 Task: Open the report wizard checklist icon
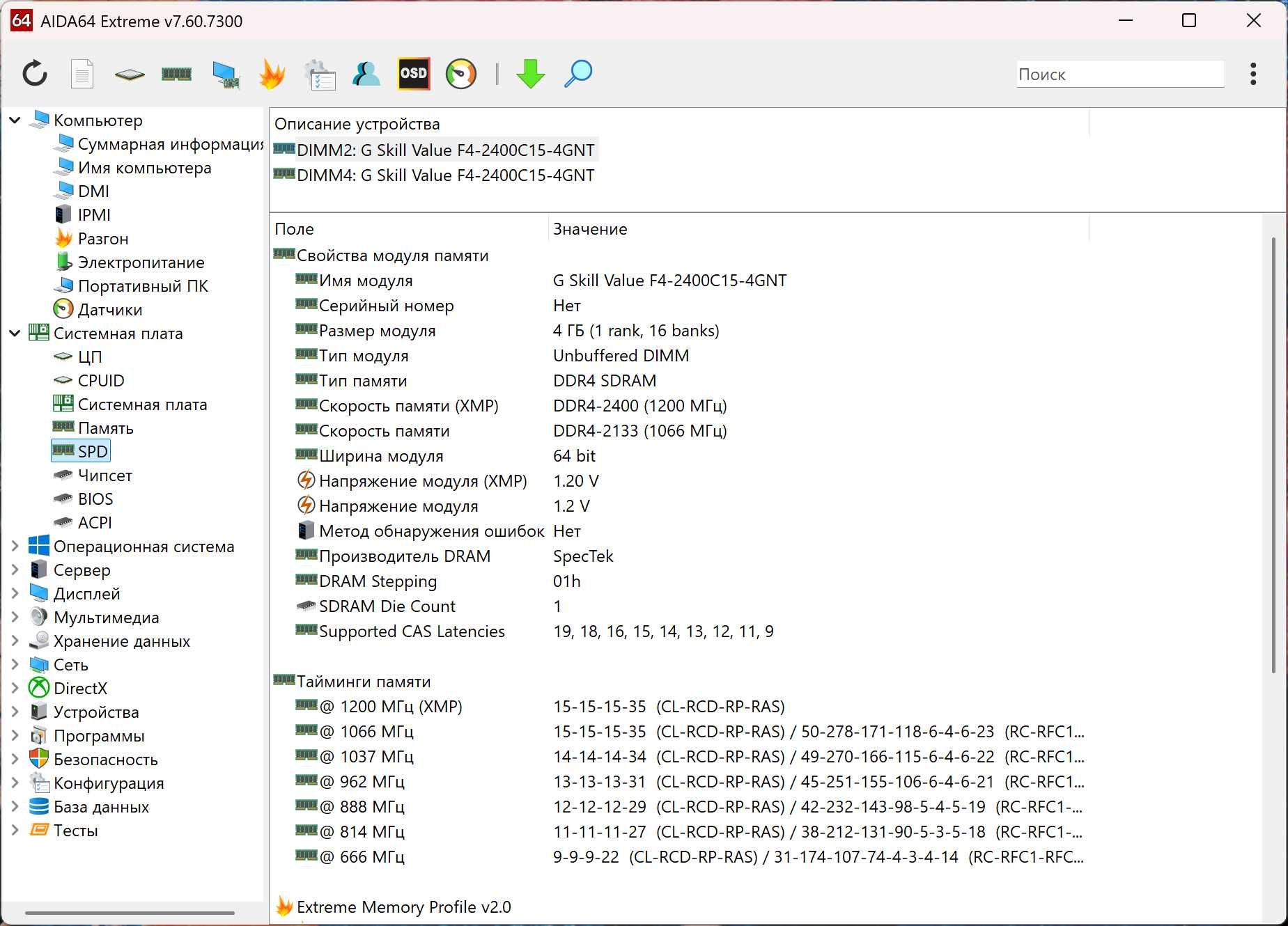coord(320,74)
